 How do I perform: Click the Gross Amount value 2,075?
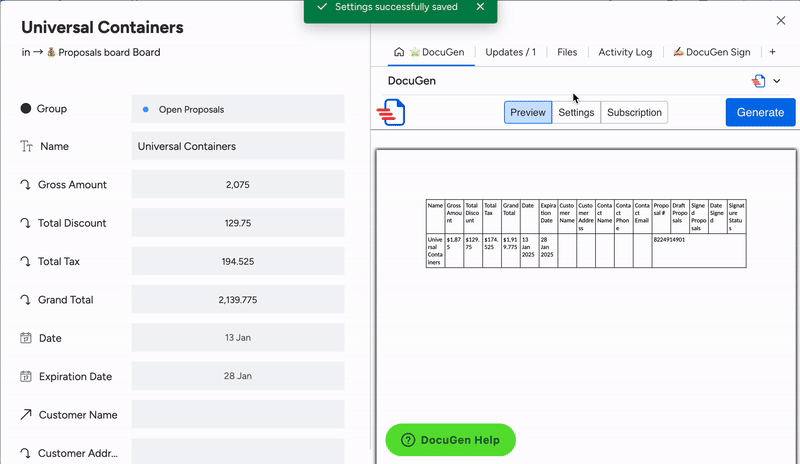238,184
